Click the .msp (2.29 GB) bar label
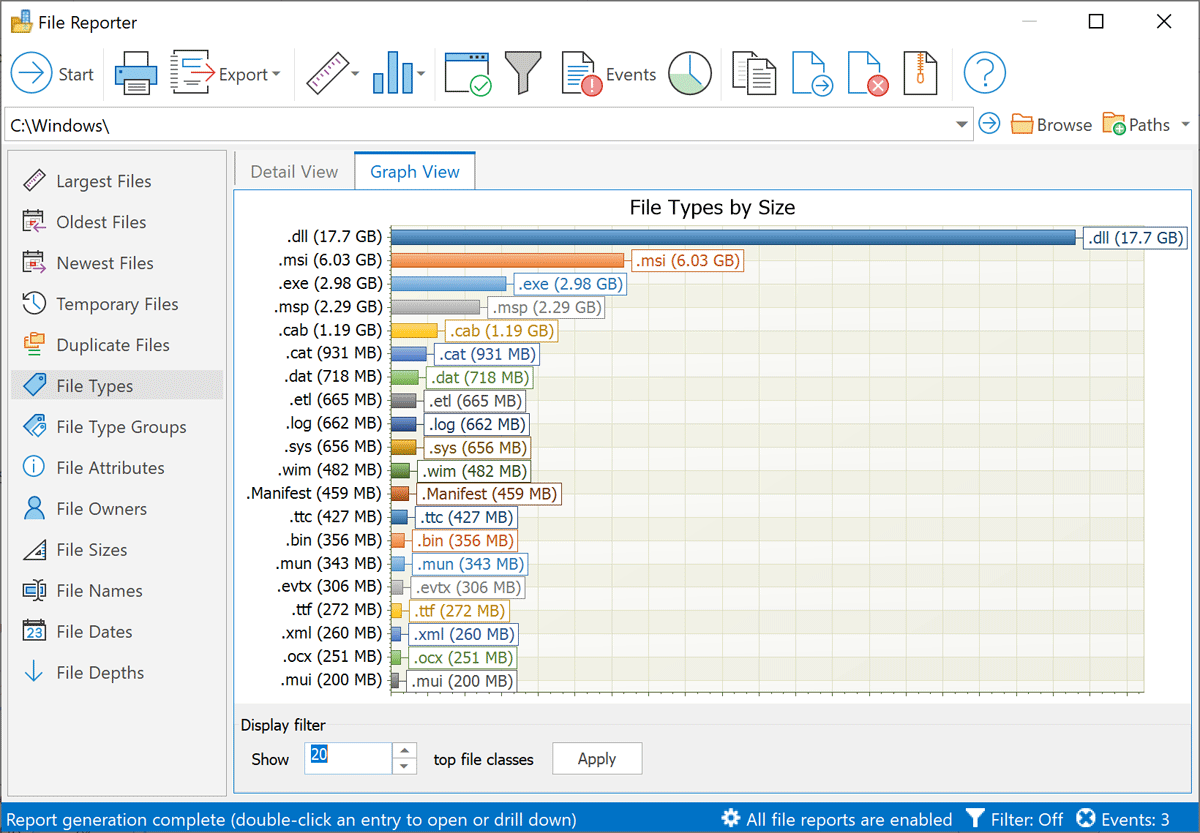The height and width of the screenshot is (833, 1200). click(546, 307)
